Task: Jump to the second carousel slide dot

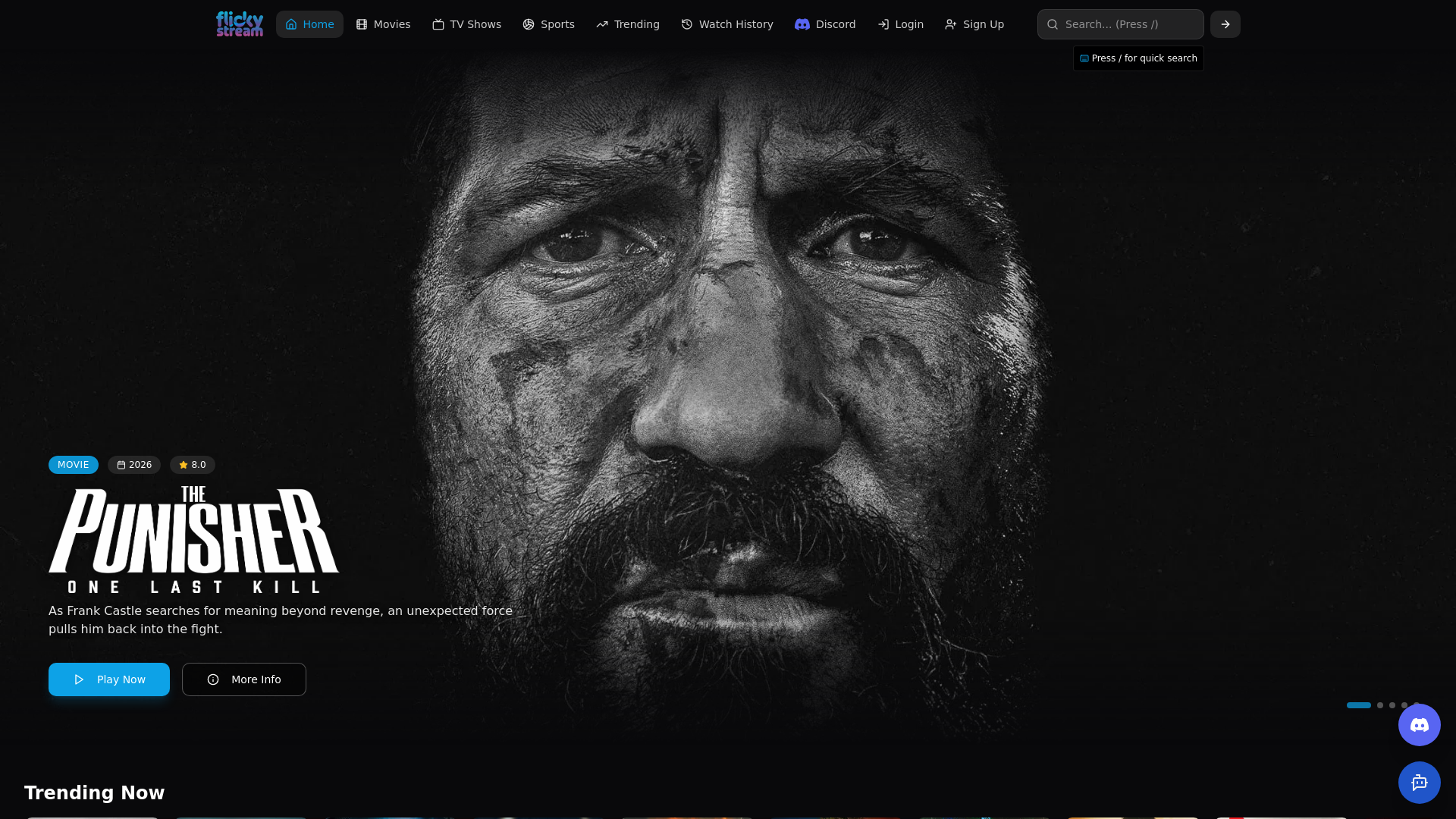Action: [x=1380, y=705]
